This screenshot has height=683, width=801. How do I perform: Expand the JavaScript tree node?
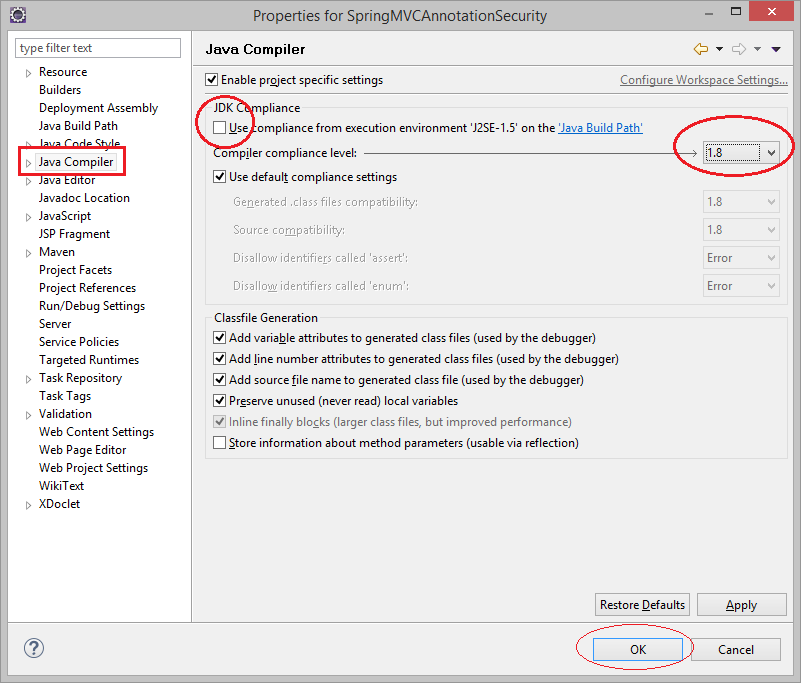pos(29,217)
